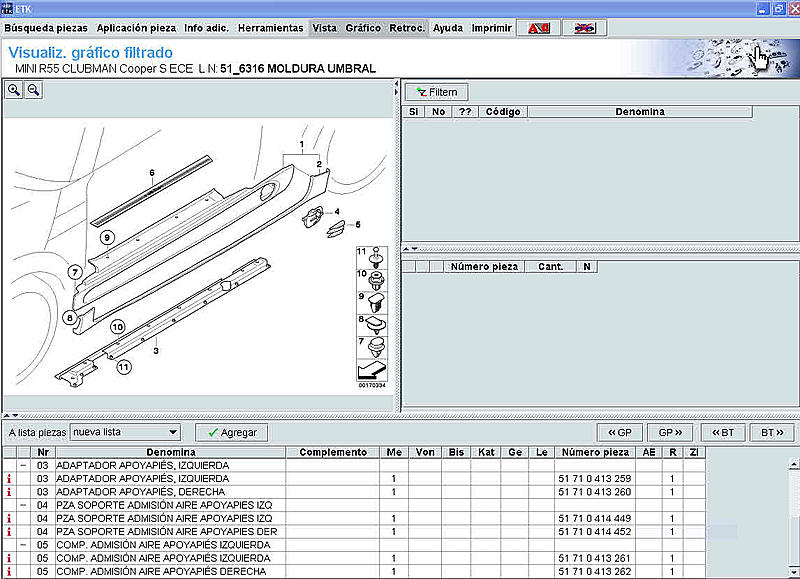Image resolution: width=800 pixels, height=579 pixels.
Task: Go to next group with GP » button
Action: pos(670,433)
